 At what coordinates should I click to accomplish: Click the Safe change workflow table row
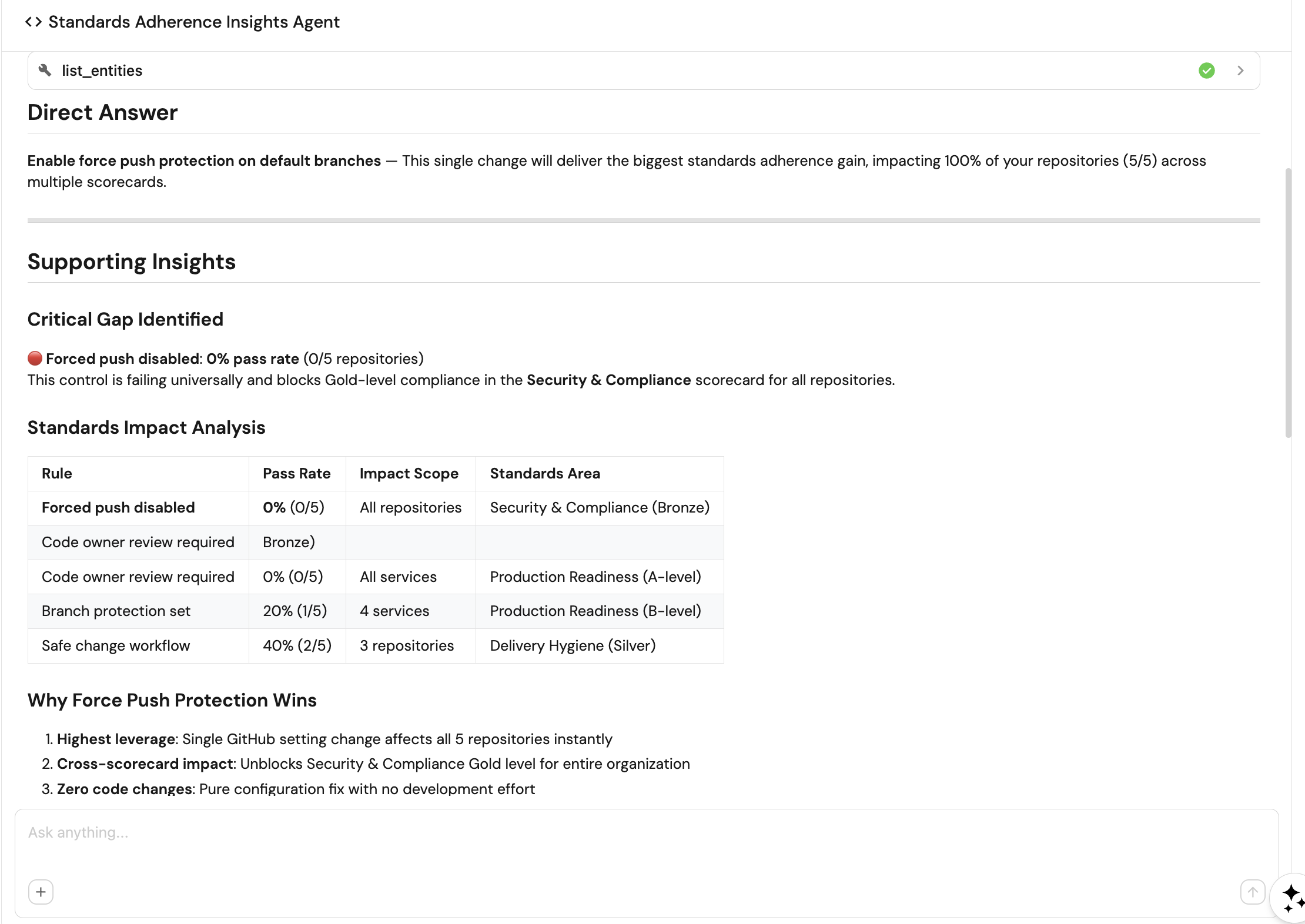tap(116, 646)
